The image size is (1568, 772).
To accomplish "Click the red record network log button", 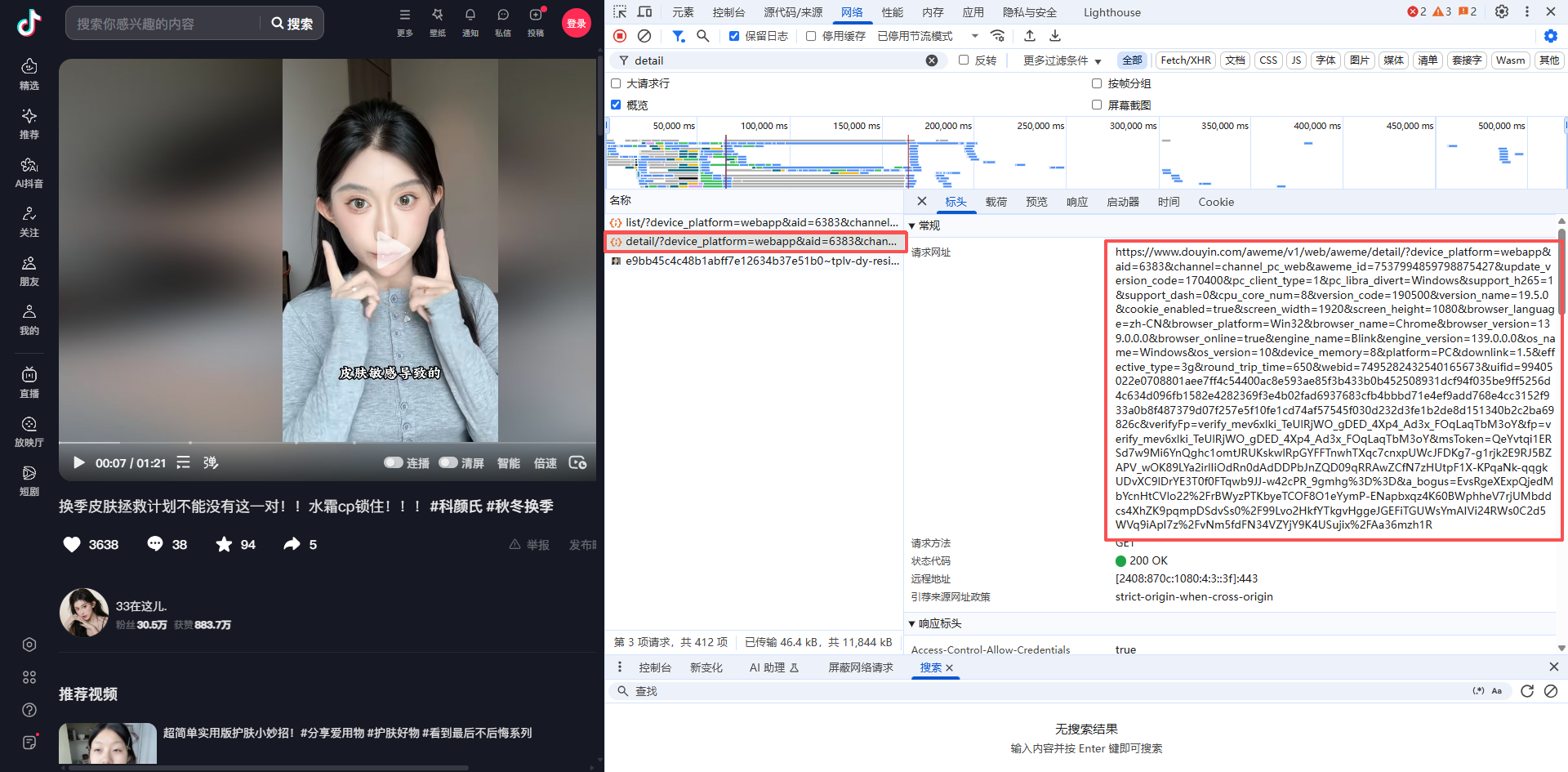I will [620, 36].
